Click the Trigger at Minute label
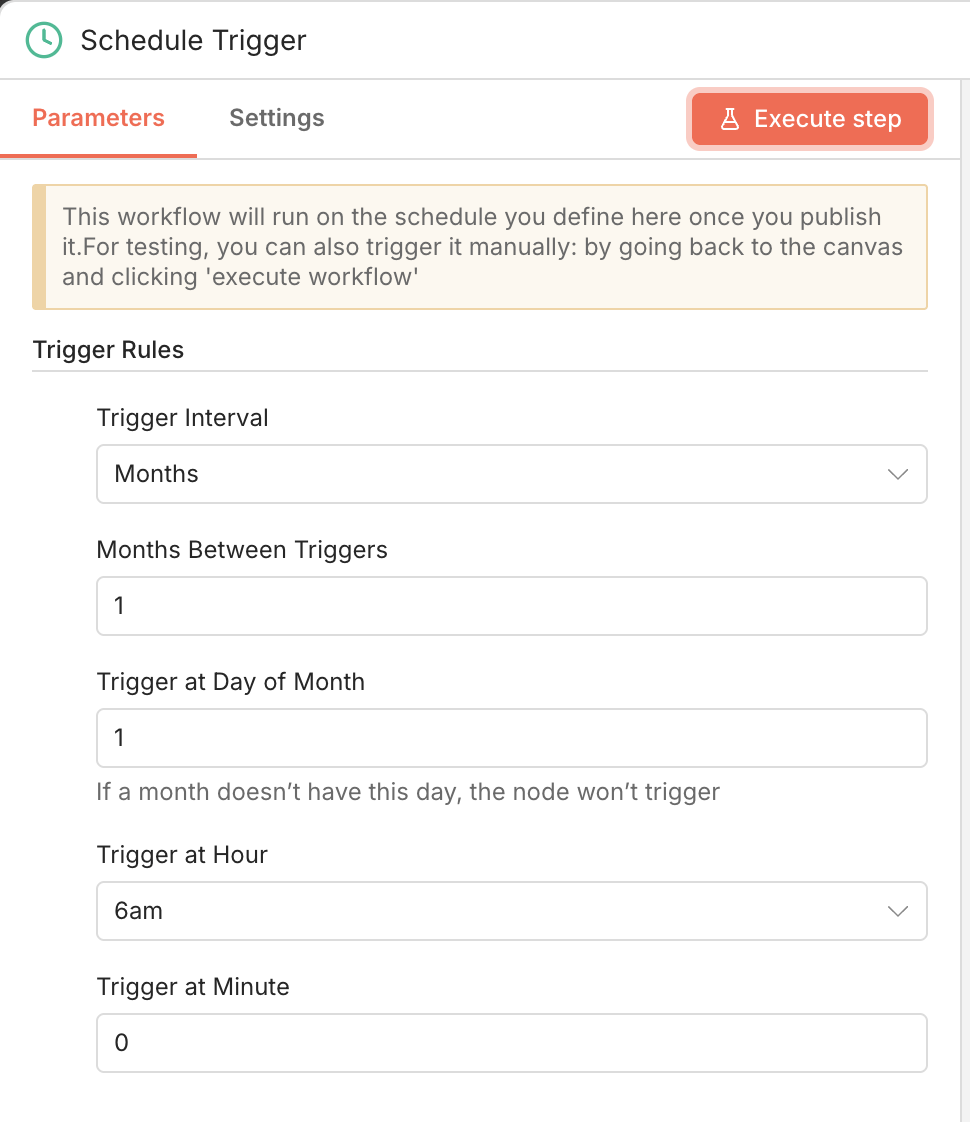 (193, 987)
